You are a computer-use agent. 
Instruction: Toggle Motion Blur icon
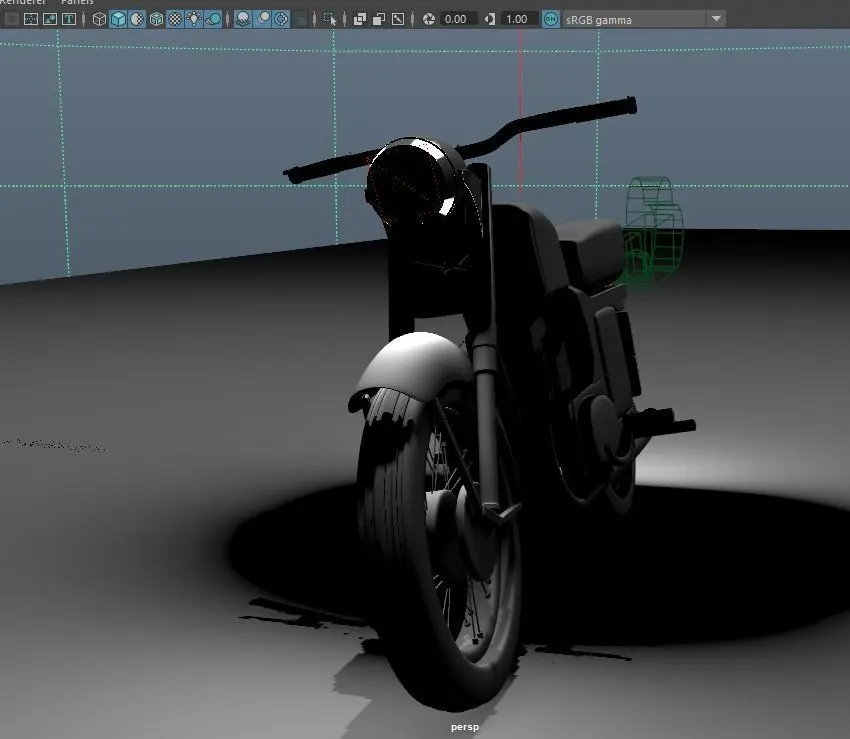click(262, 20)
